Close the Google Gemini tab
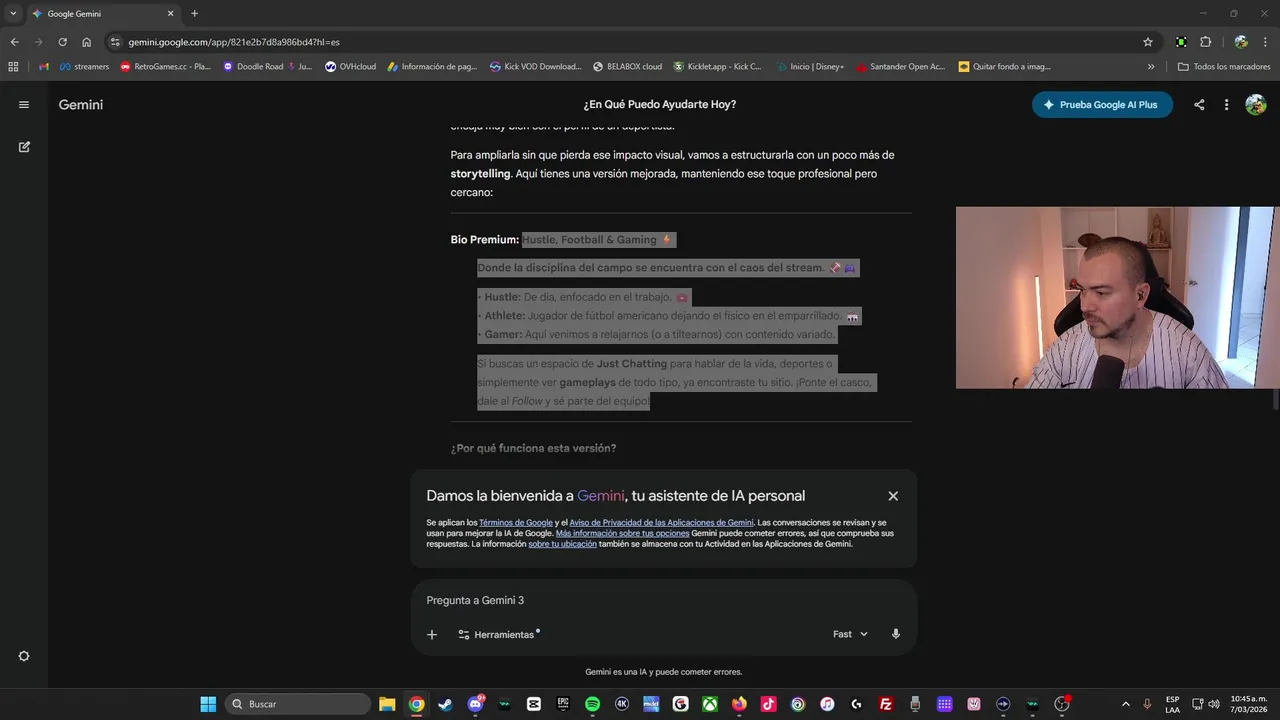This screenshot has height=720, width=1280. coord(170,14)
